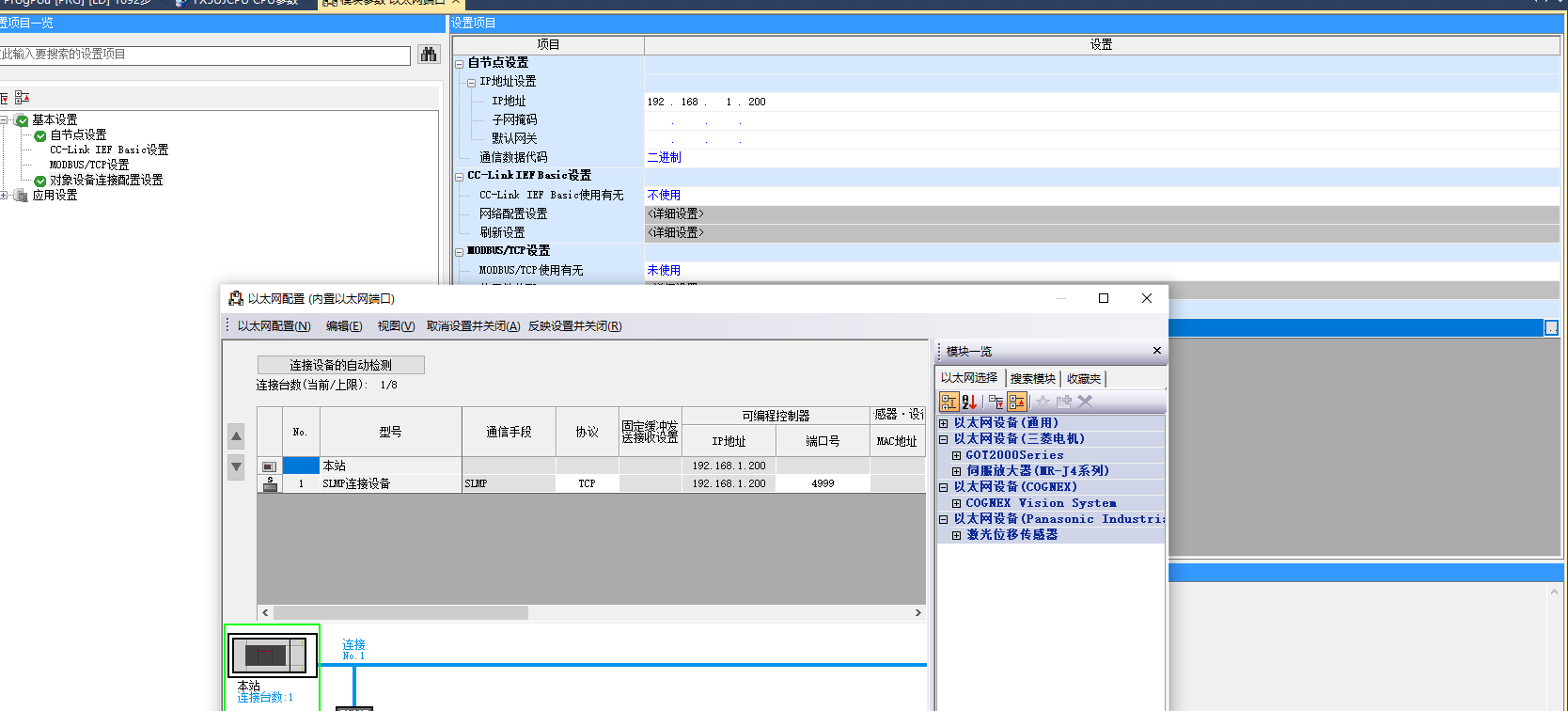Close the 模块一览 panel

[x=1156, y=351]
